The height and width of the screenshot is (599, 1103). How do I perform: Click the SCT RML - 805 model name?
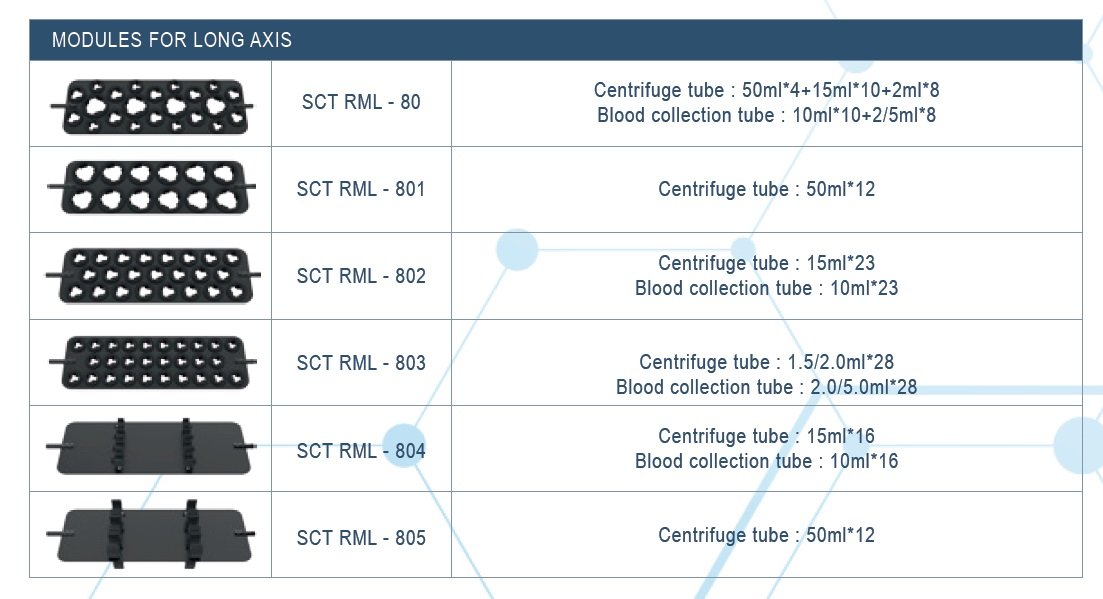[x=361, y=538]
